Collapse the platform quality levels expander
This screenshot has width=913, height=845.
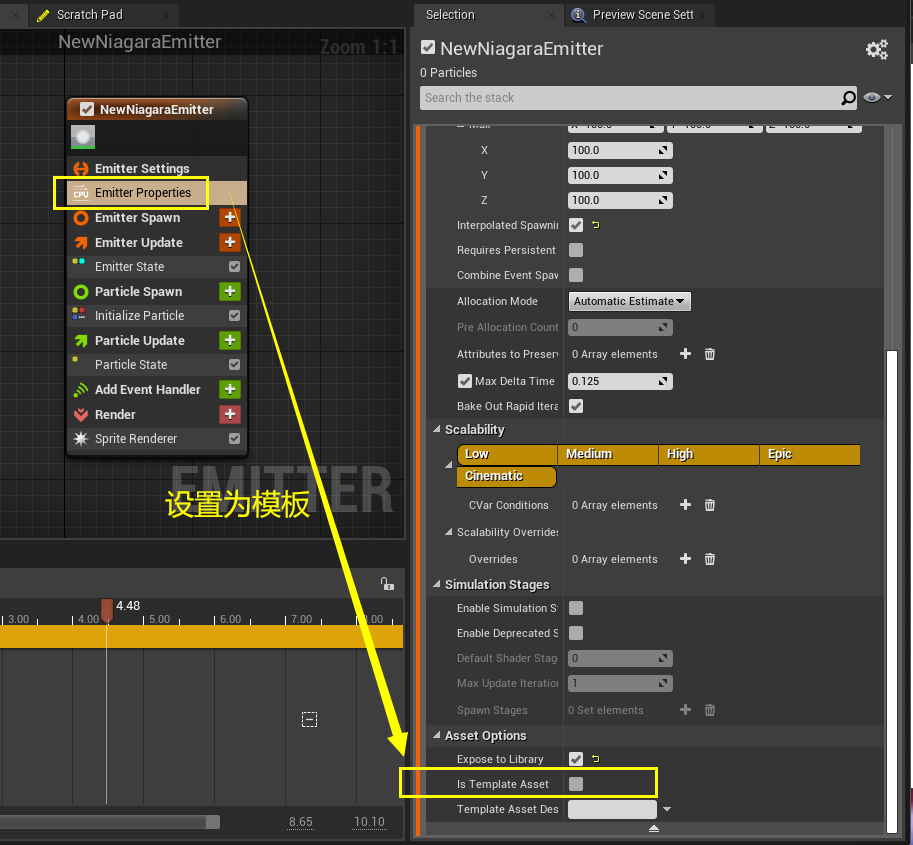[448, 465]
